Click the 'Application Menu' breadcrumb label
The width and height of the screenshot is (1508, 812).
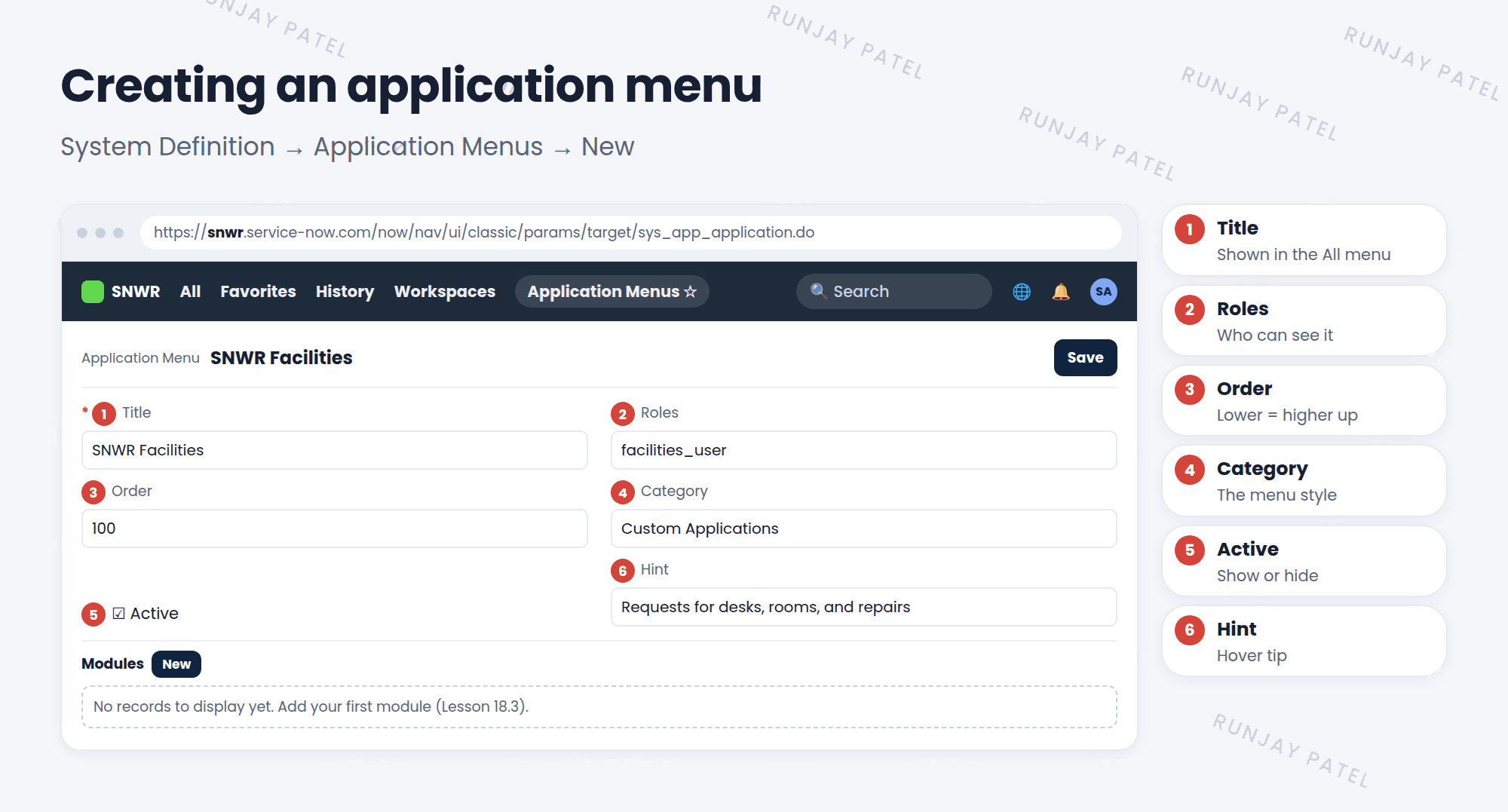[x=140, y=358]
